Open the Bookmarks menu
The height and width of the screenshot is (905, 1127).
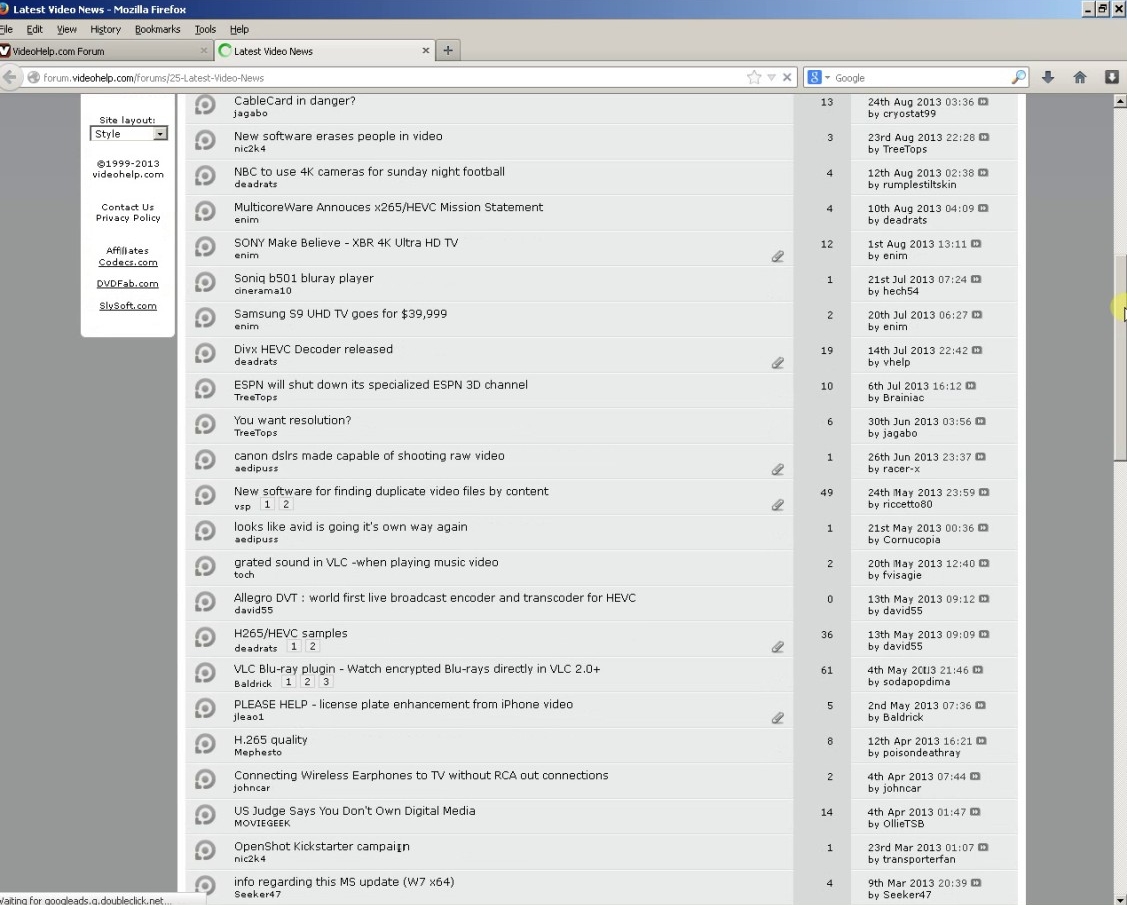point(157,29)
